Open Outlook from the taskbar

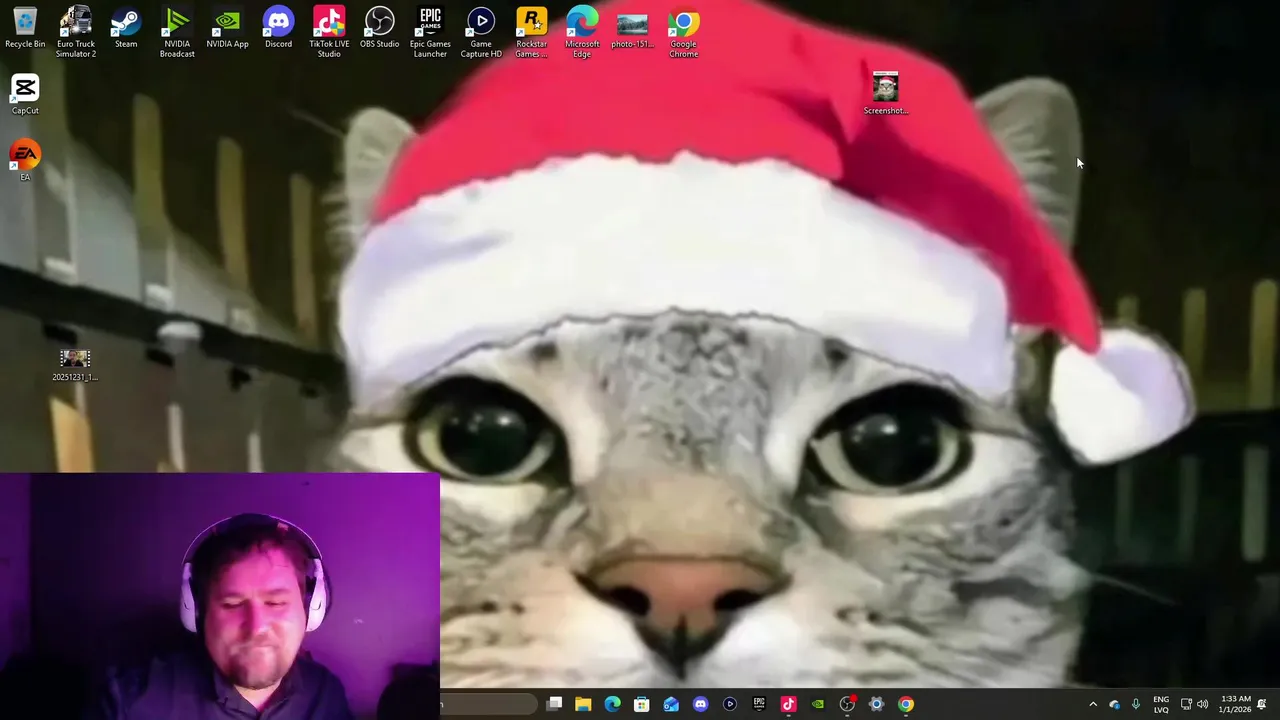click(671, 704)
